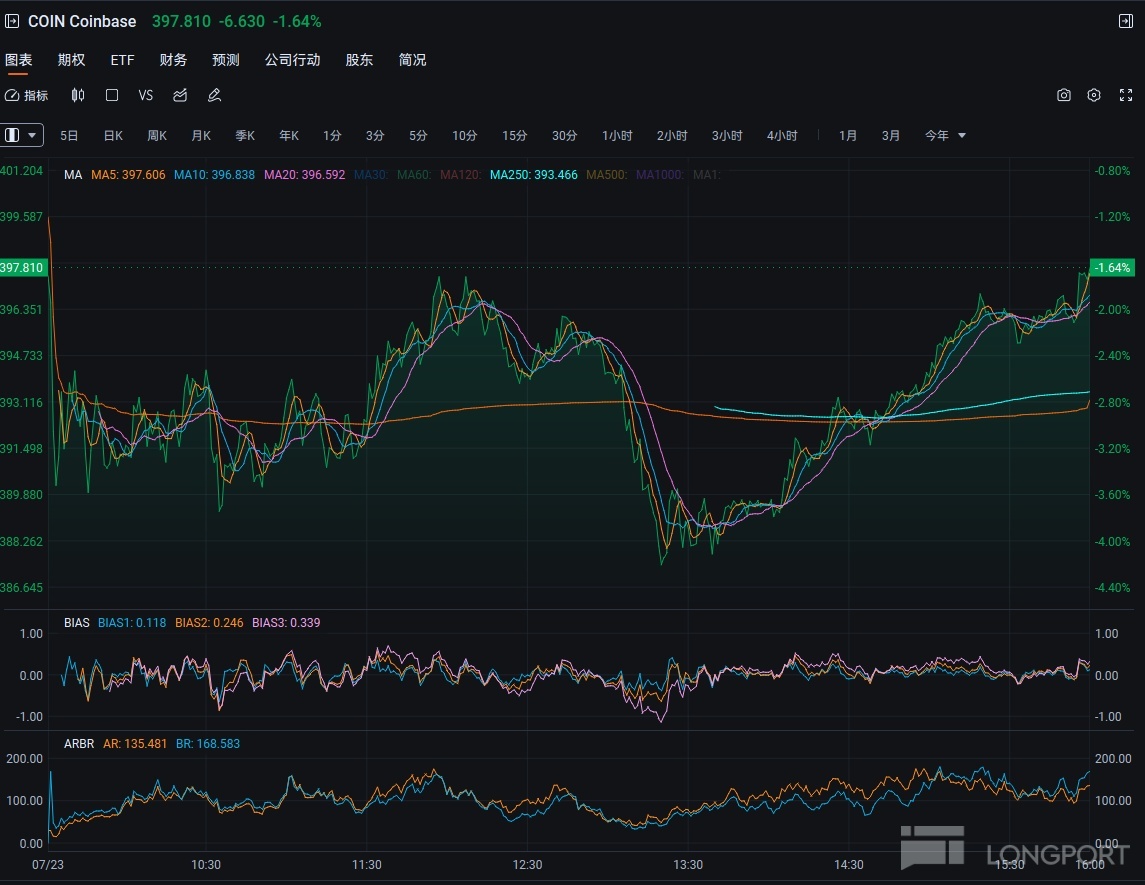Expand the left sidebar next to COIN title
The height and width of the screenshot is (885, 1145).
12,21
